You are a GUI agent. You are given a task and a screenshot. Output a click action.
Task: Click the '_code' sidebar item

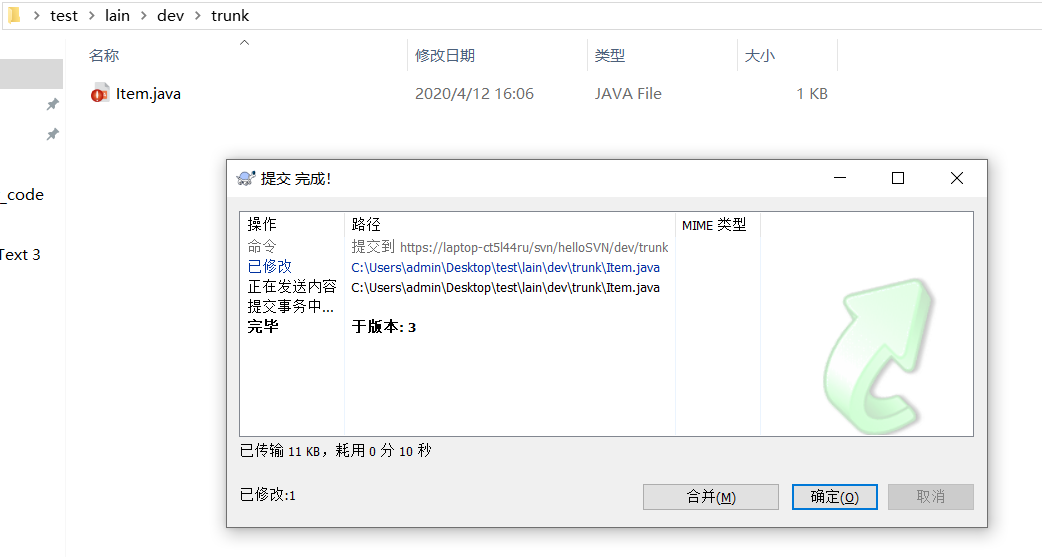click(x=22, y=195)
